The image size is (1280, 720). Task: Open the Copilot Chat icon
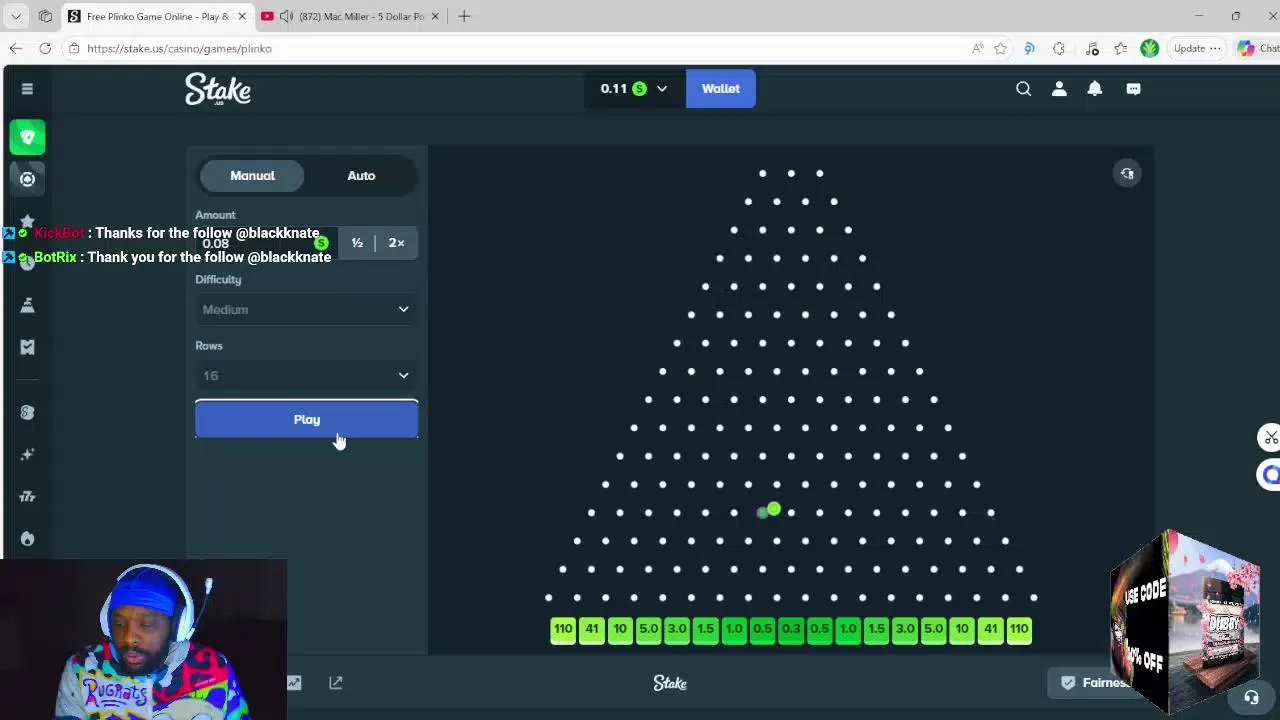point(1257,48)
